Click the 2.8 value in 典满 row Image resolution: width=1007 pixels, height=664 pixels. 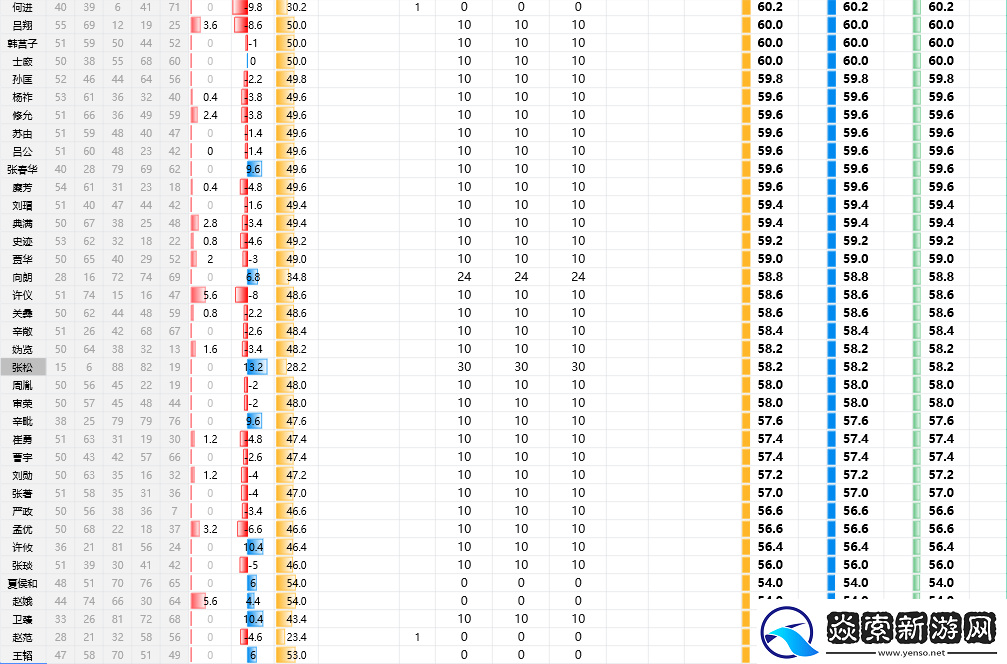pyautogui.click(x=210, y=223)
